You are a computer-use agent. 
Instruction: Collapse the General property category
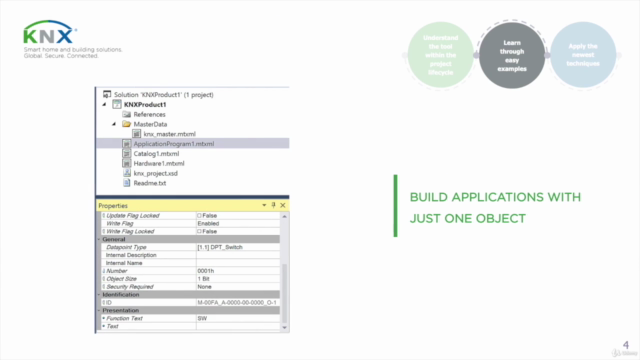point(99,239)
